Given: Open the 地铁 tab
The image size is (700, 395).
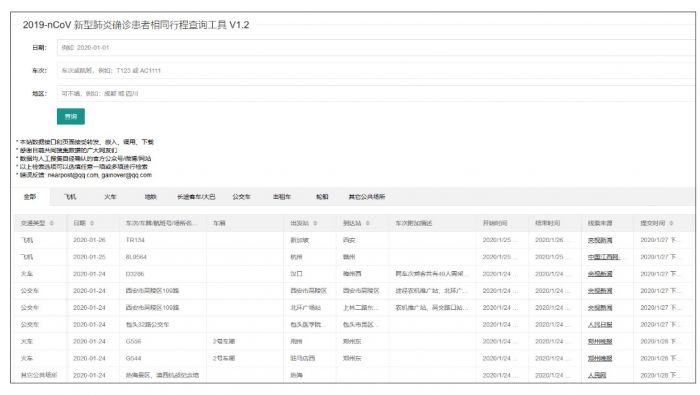Looking at the screenshot, I should pos(150,197).
